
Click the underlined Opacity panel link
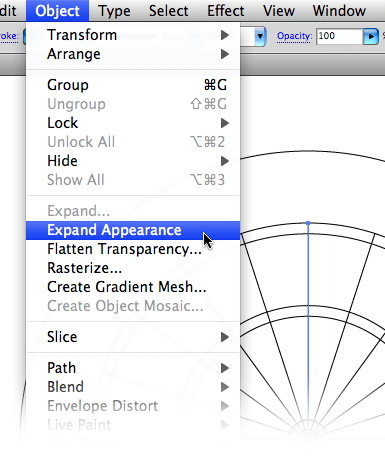click(294, 36)
